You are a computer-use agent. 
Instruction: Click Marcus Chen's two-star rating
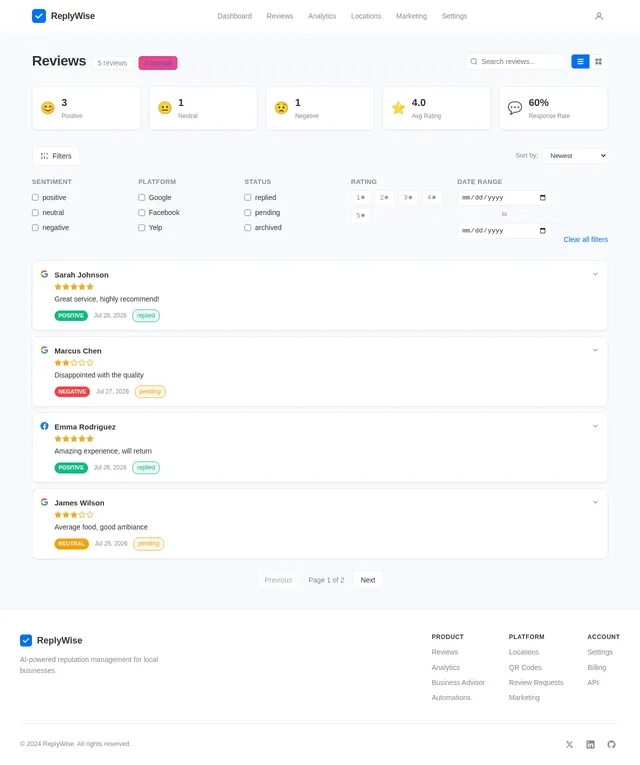coord(74,363)
